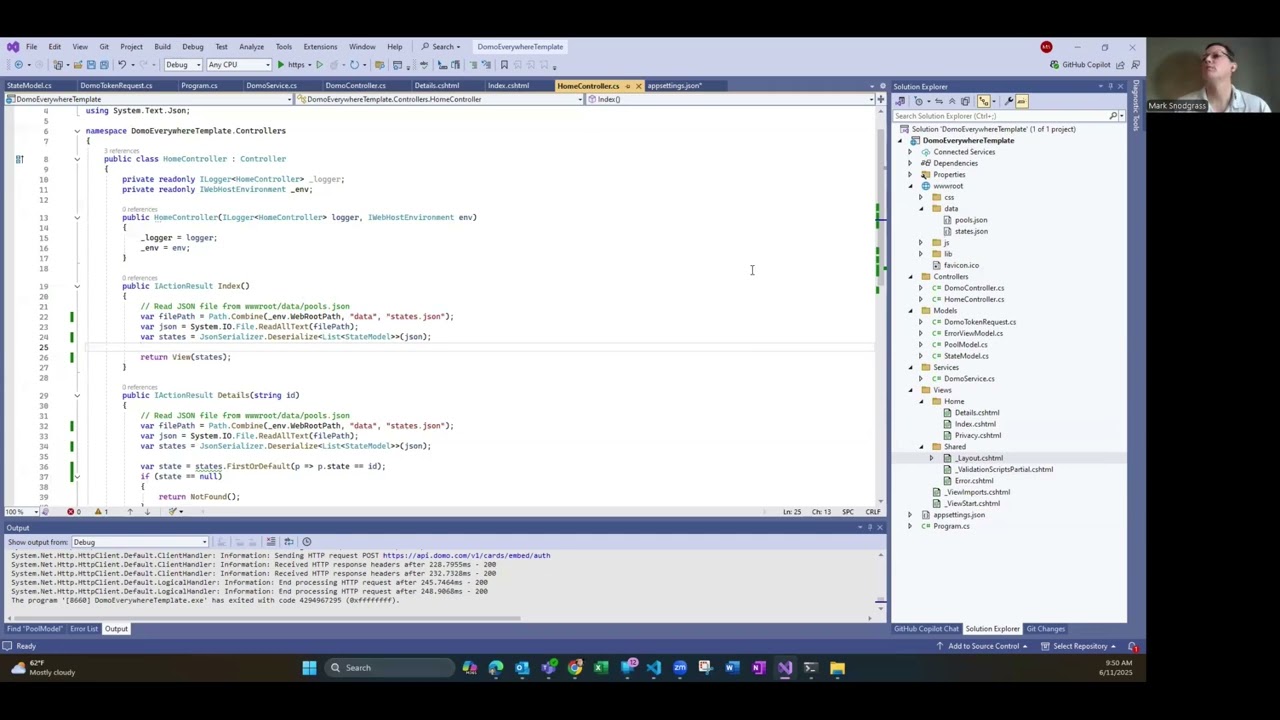1280x720 pixels.
Task: Open Zoom from the taskbar
Action: point(680,668)
